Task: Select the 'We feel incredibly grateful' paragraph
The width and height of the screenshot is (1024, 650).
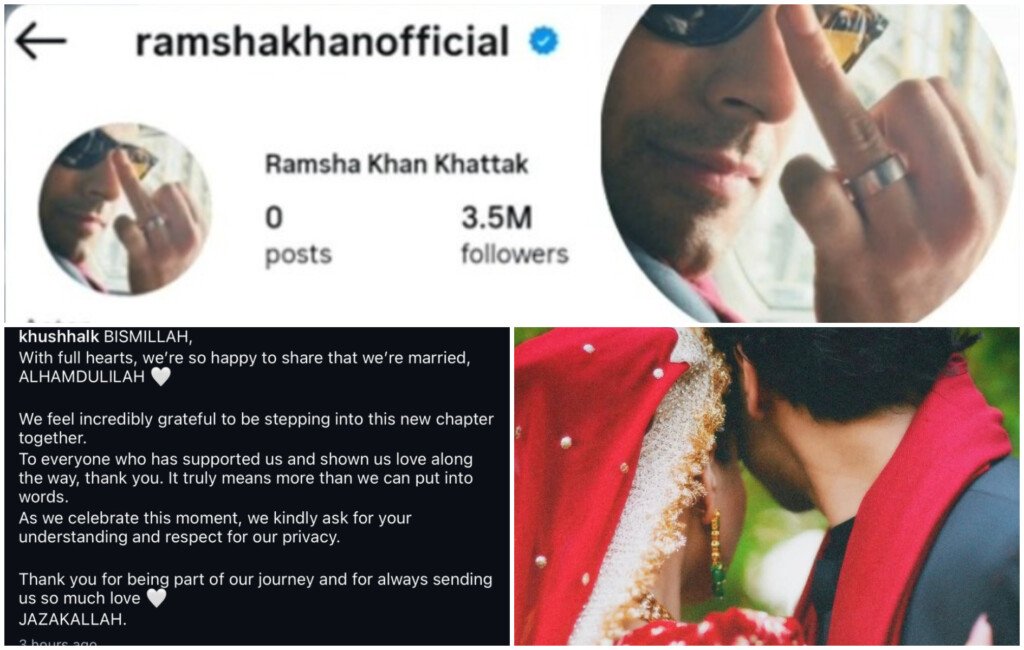Action: click(x=256, y=429)
